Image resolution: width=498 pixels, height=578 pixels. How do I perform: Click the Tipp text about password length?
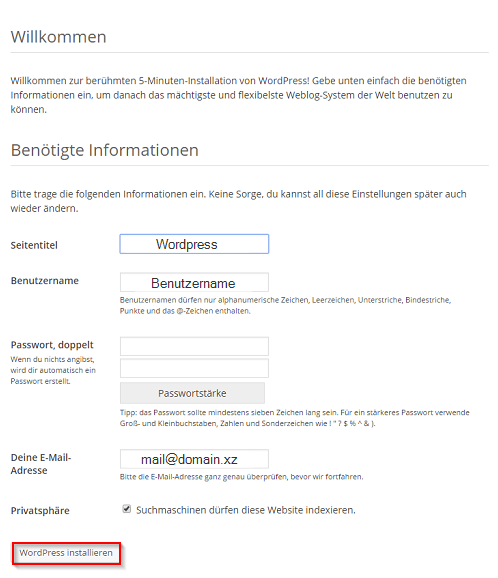coord(295,418)
